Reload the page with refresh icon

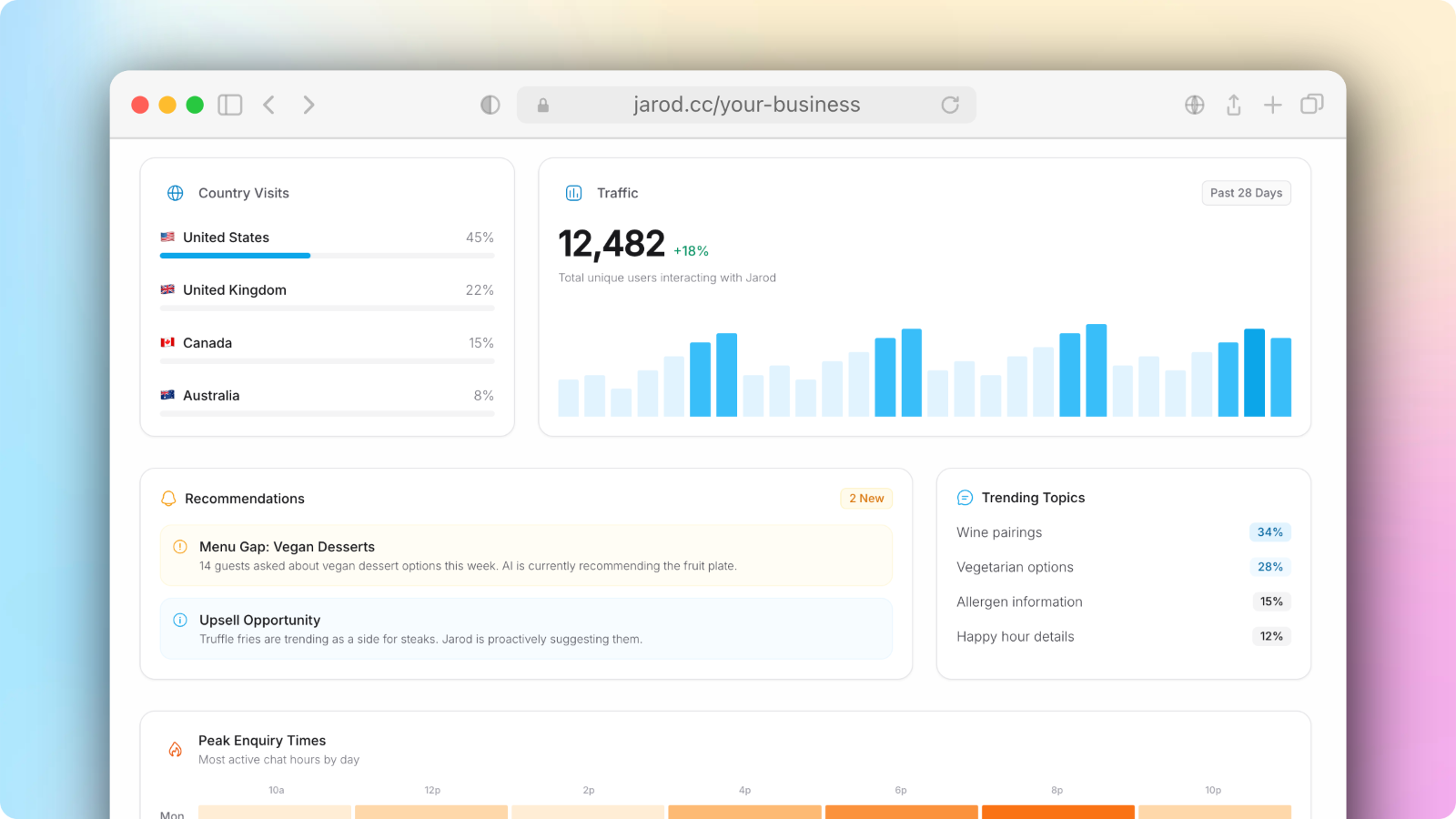pos(950,105)
